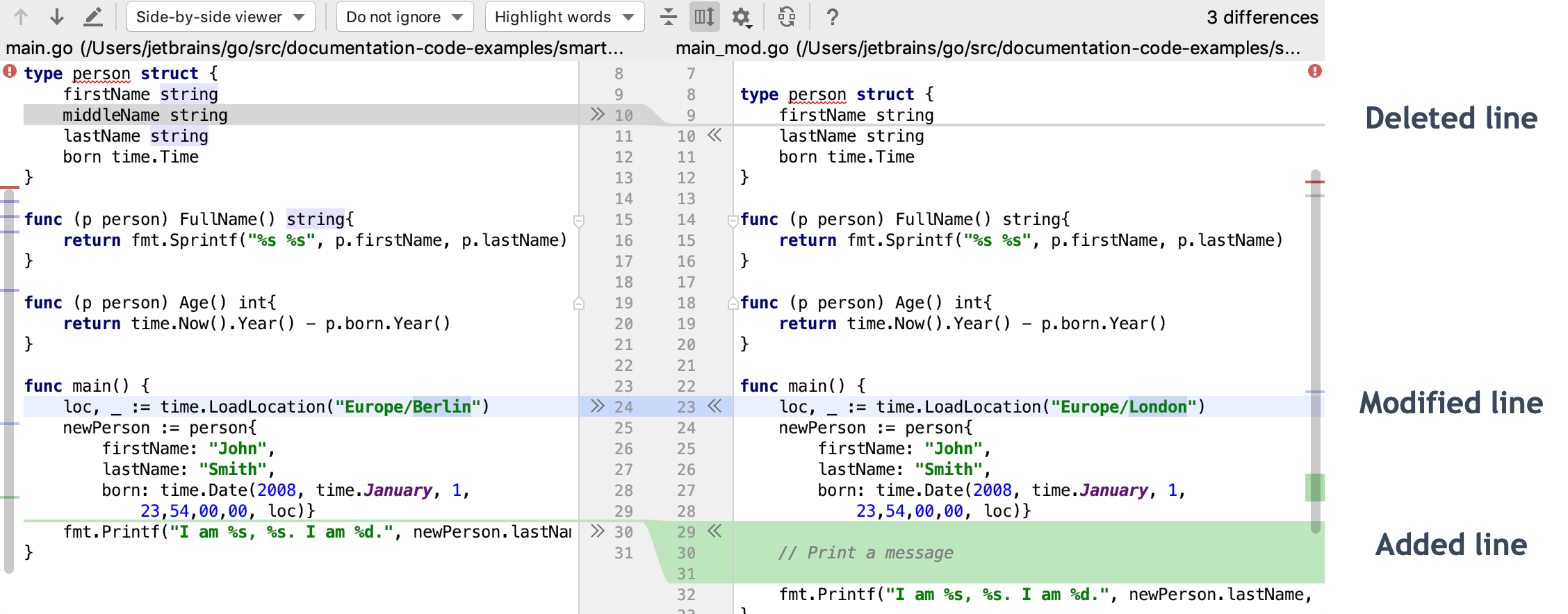Click the red marker on left error stripe
This screenshot has height=614, width=1568.
pos(10,188)
